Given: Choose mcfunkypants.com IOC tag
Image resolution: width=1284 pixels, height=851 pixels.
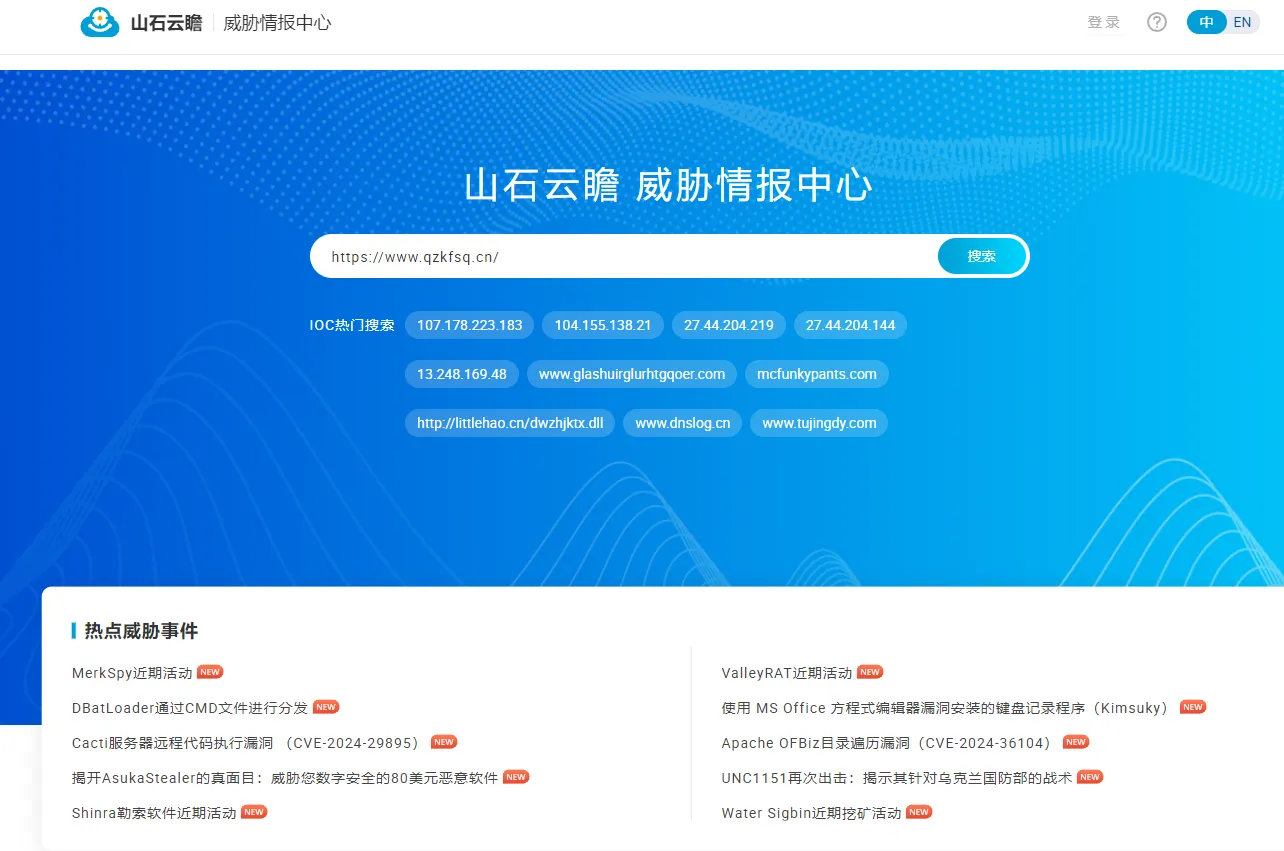Looking at the screenshot, I should click(x=817, y=374).
